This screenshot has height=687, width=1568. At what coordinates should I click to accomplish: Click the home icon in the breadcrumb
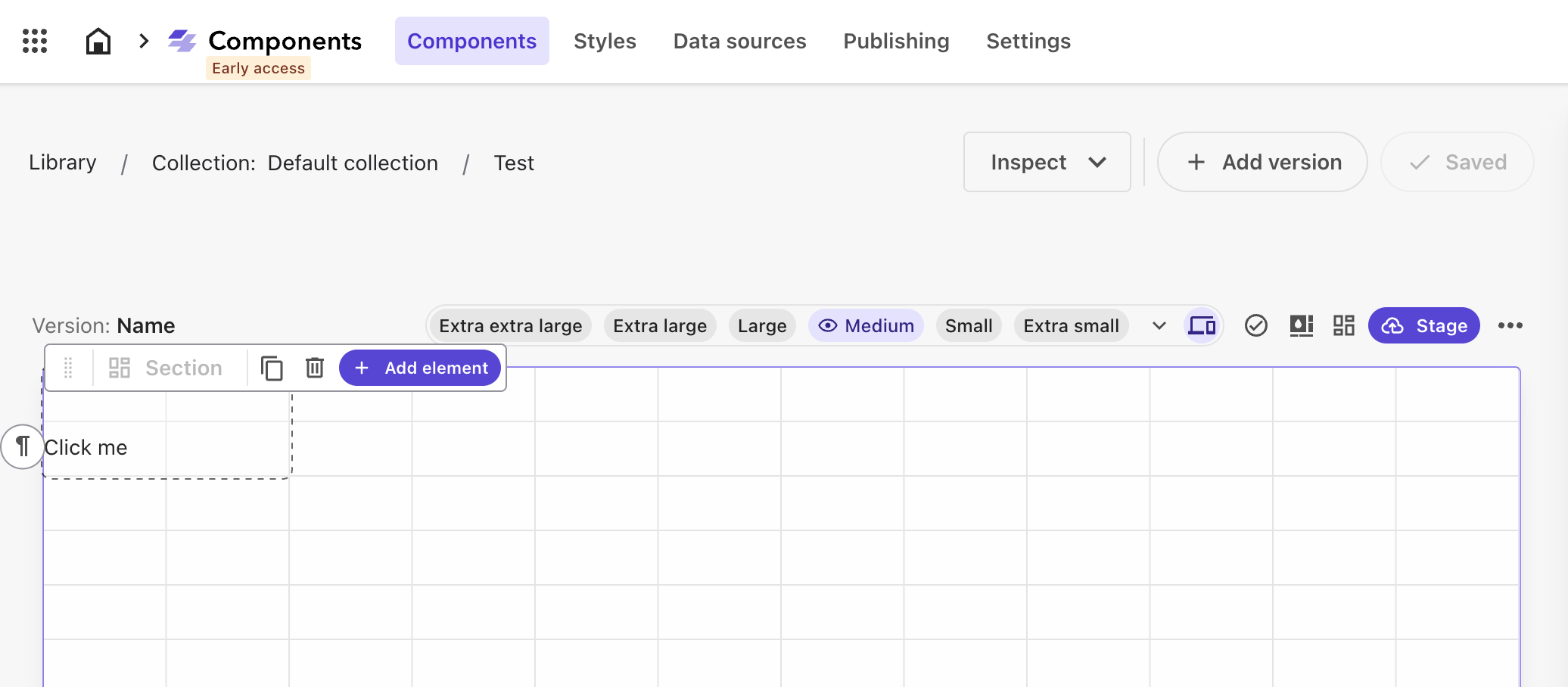pos(98,41)
